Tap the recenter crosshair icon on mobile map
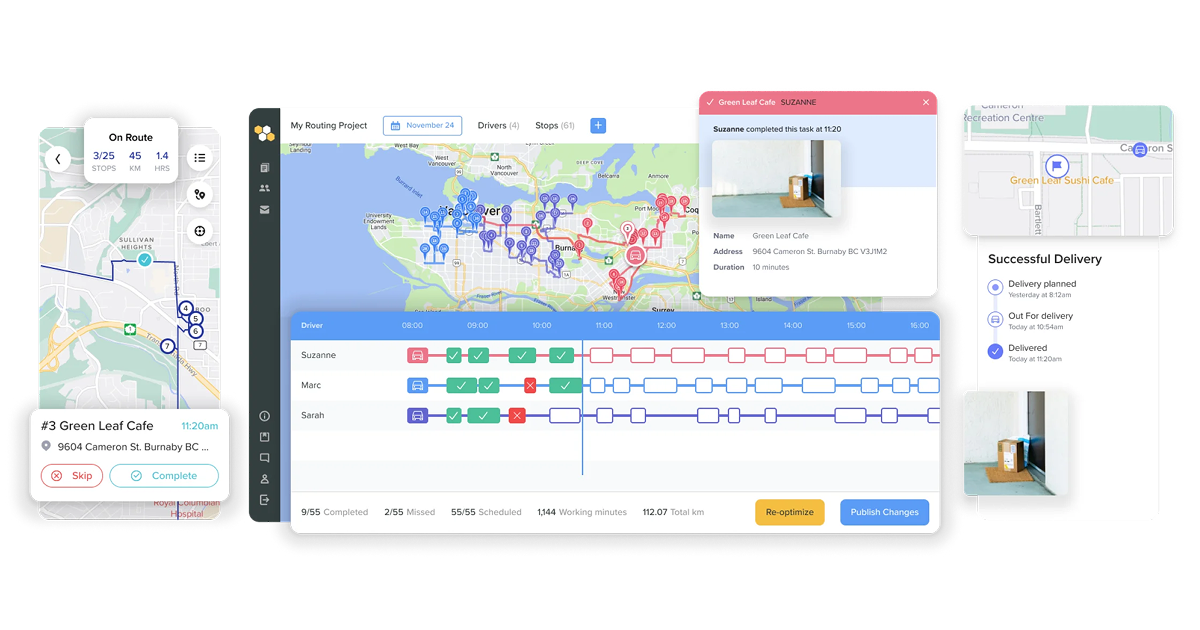 pos(200,231)
